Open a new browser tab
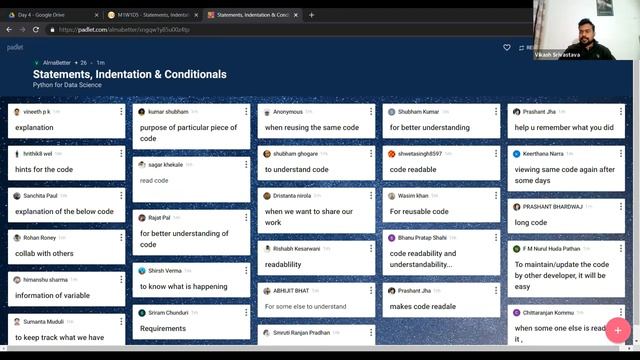Viewport: 640px width, 360px height. (x=311, y=15)
